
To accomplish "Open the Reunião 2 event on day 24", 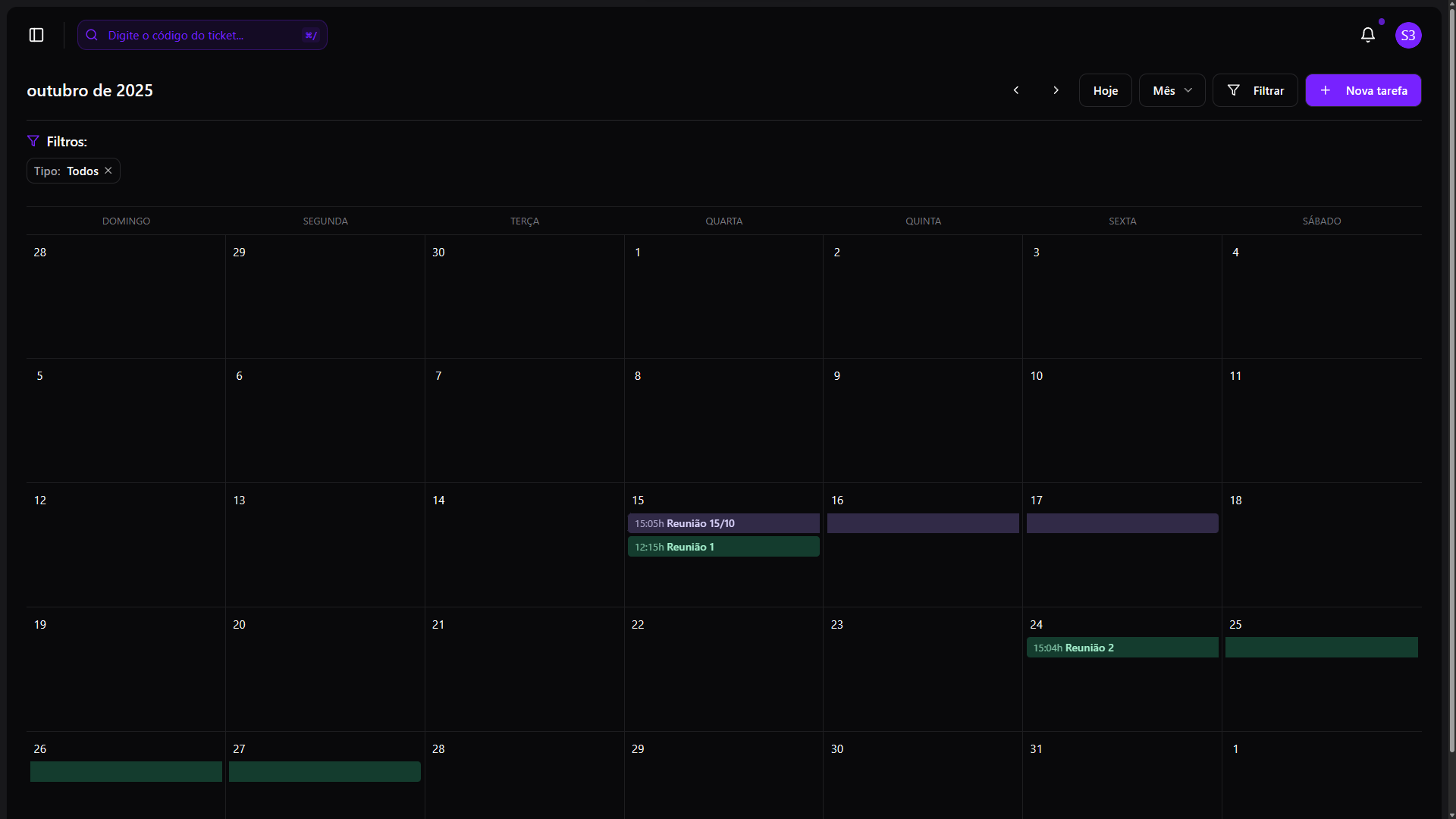I will [1122, 648].
